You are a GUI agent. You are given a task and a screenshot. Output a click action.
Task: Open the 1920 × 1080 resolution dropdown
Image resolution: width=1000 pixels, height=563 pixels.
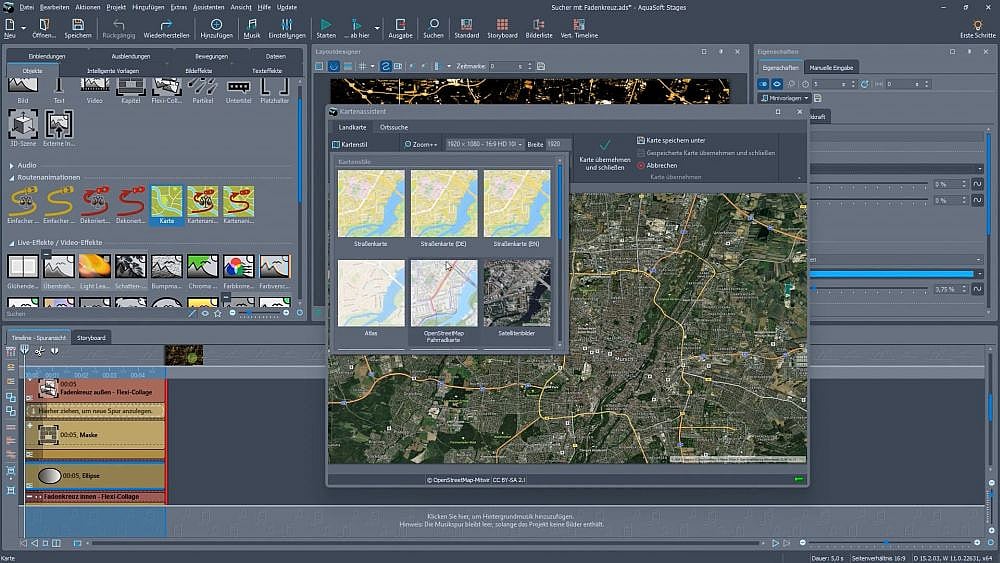point(484,144)
